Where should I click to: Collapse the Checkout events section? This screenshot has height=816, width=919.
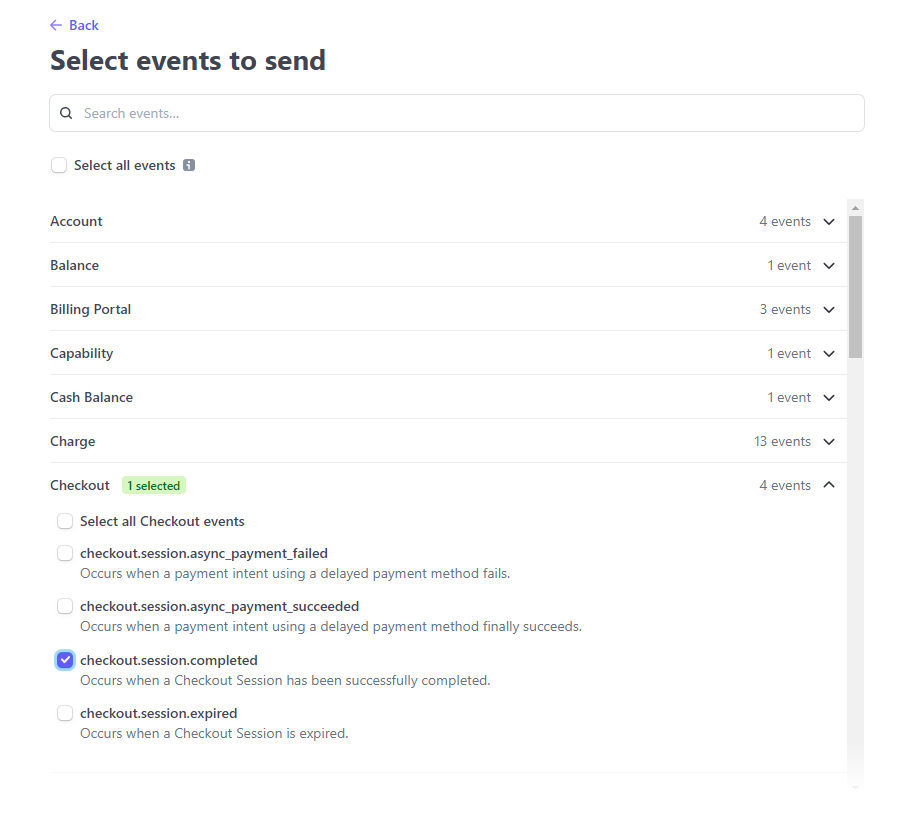pos(828,485)
